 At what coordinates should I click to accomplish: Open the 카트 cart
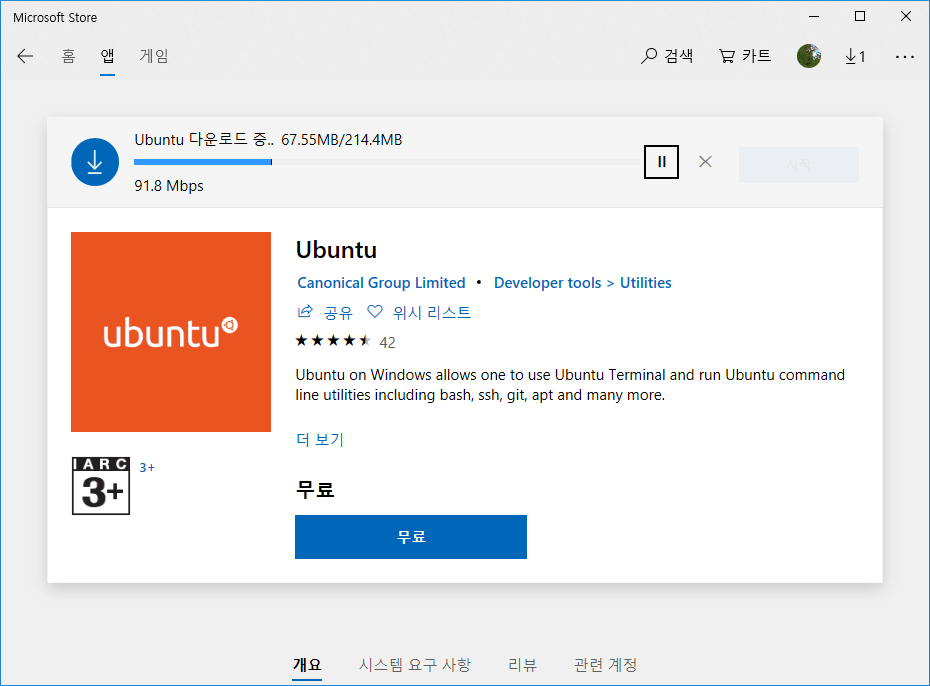pos(745,56)
